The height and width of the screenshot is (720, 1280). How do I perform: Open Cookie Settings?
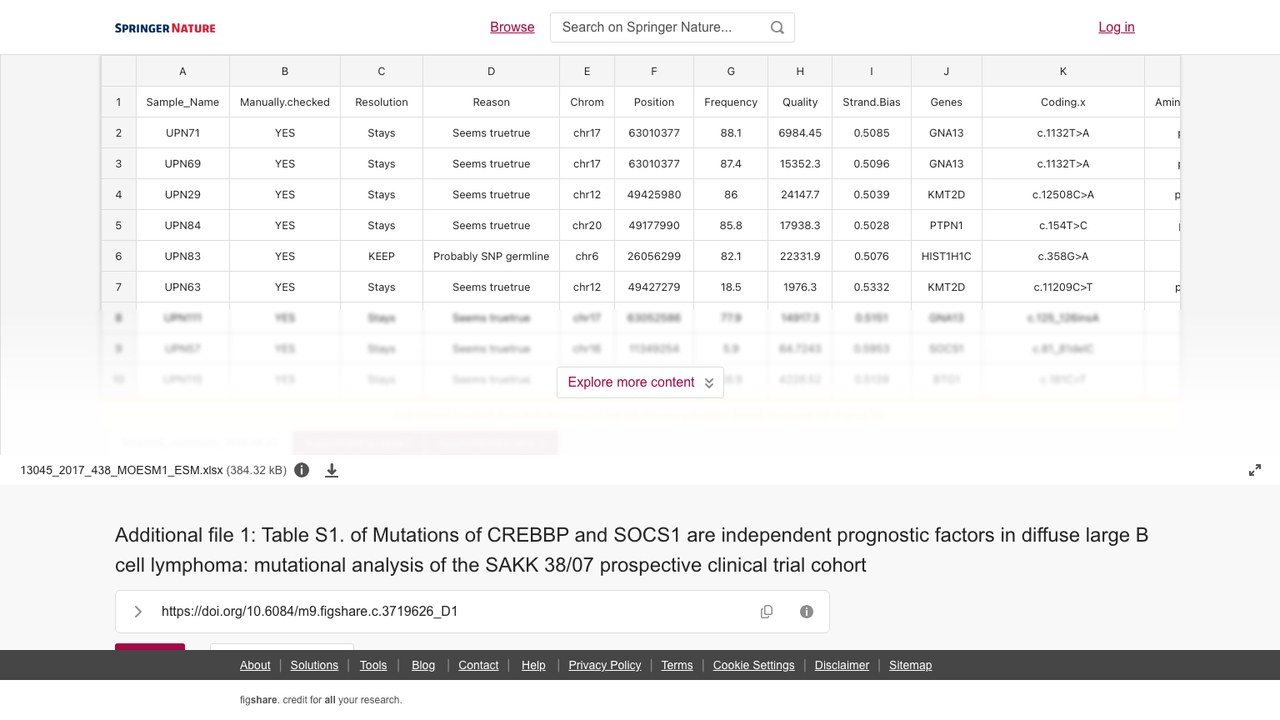(x=754, y=665)
